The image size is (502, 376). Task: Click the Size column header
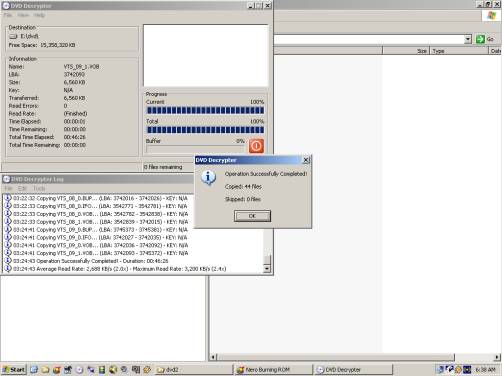coord(406,51)
